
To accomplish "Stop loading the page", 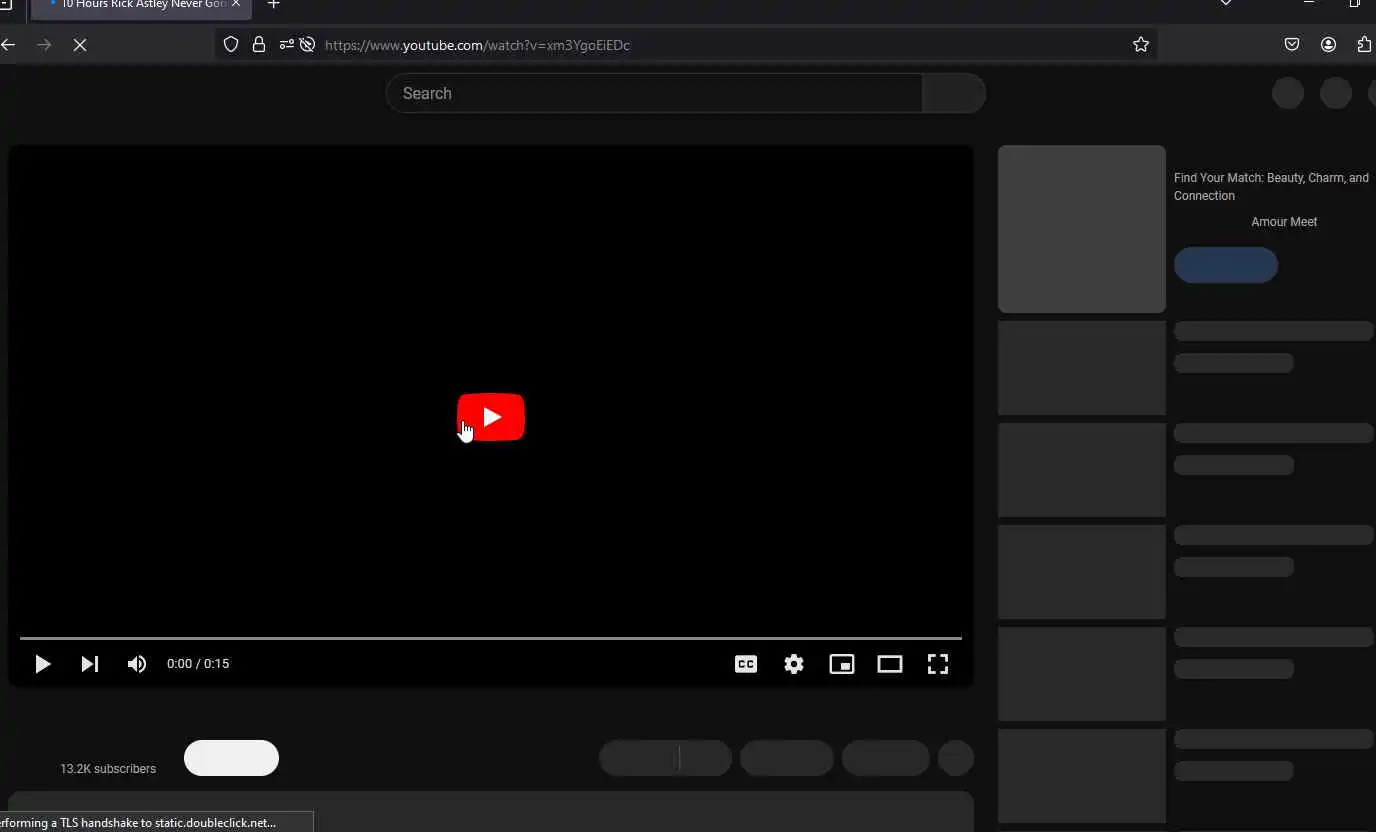I will [80, 44].
